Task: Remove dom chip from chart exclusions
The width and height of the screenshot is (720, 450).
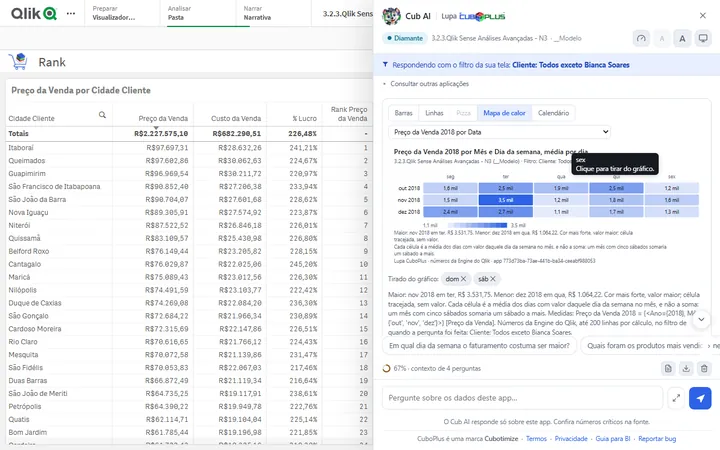Action: 463,279
